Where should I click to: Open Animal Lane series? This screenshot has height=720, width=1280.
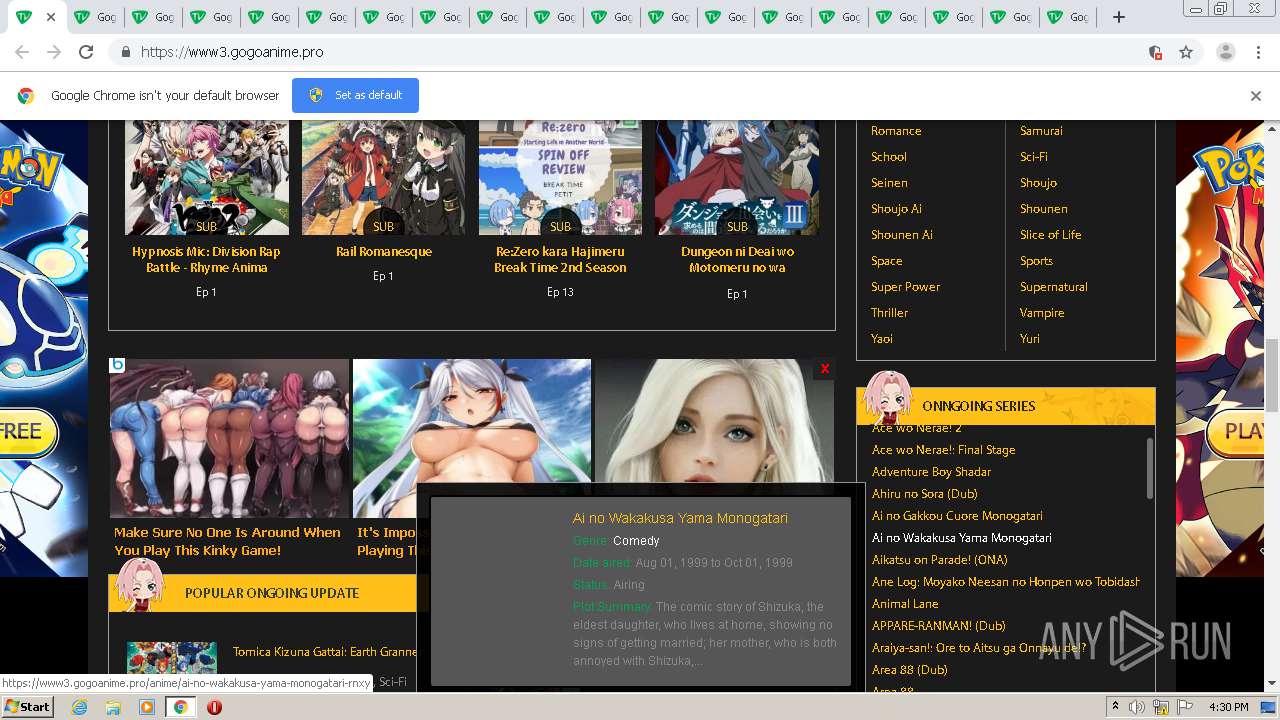click(x=905, y=604)
